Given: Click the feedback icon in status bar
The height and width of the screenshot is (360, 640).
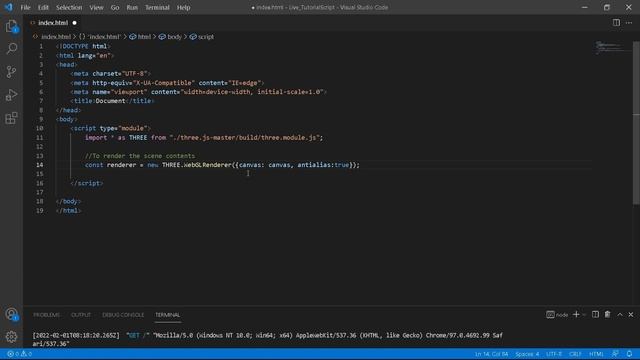Looking at the screenshot, I should (615, 354).
